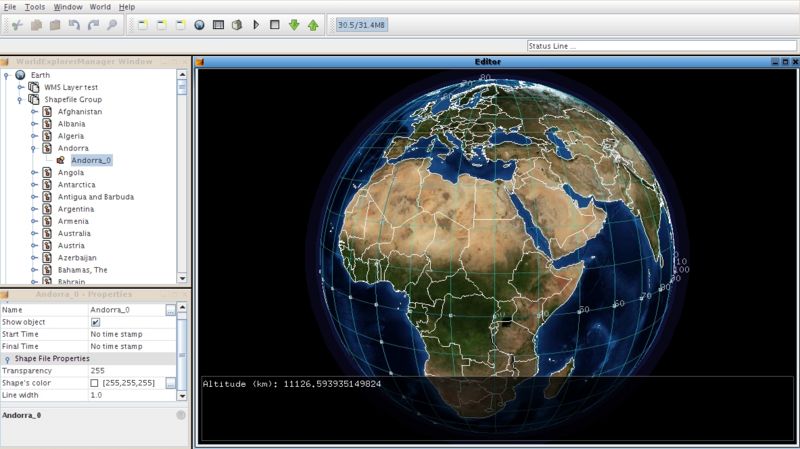Toggle the Show object checkbox

pos(96,323)
